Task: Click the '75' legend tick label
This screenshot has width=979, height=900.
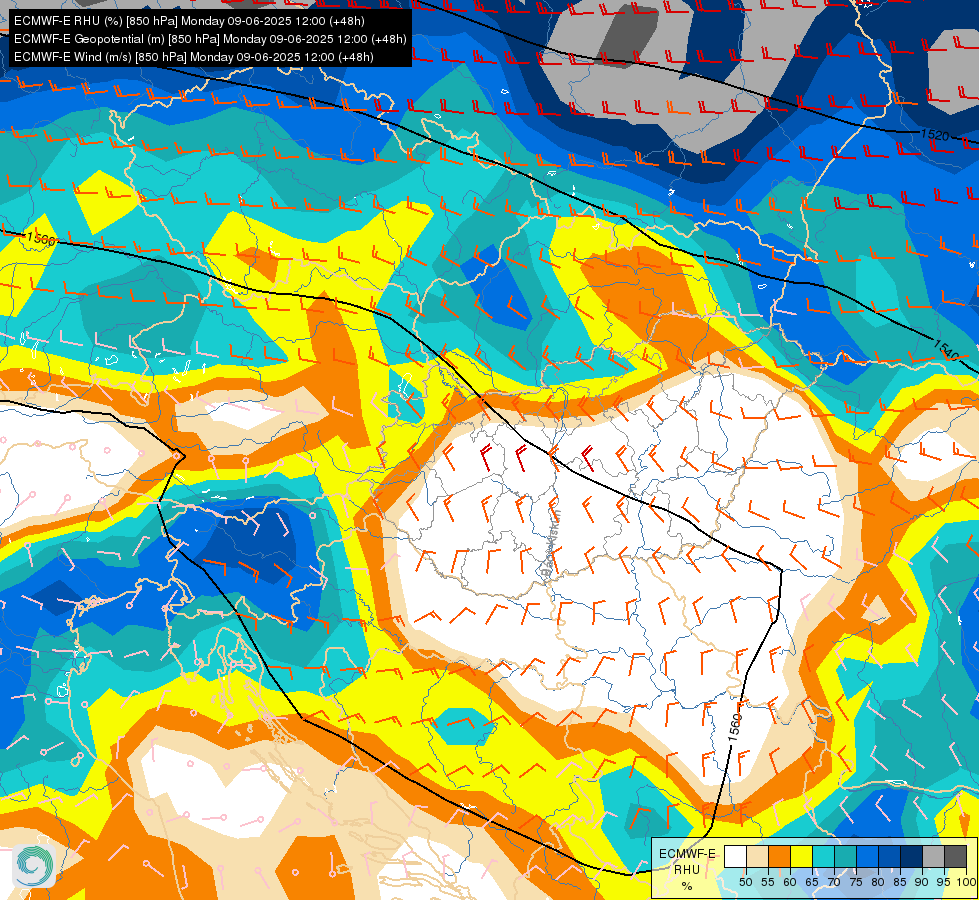Action: point(856,882)
